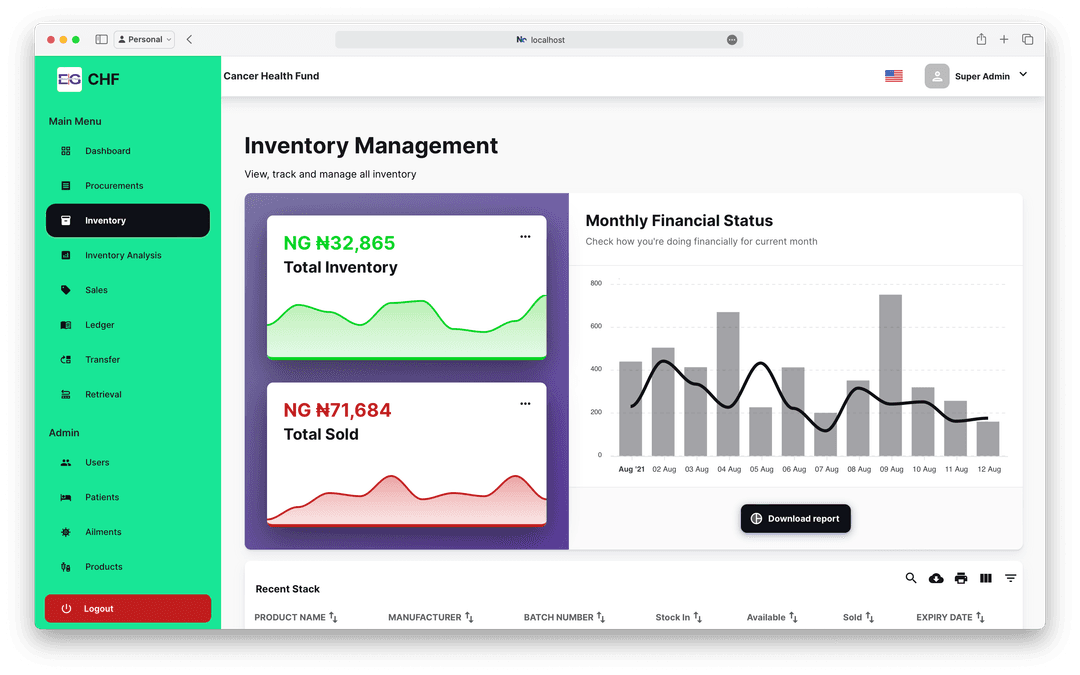The width and height of the screenshot is (1080, 675).
Task: Click the filter list icon
Action: point(1011,578)
